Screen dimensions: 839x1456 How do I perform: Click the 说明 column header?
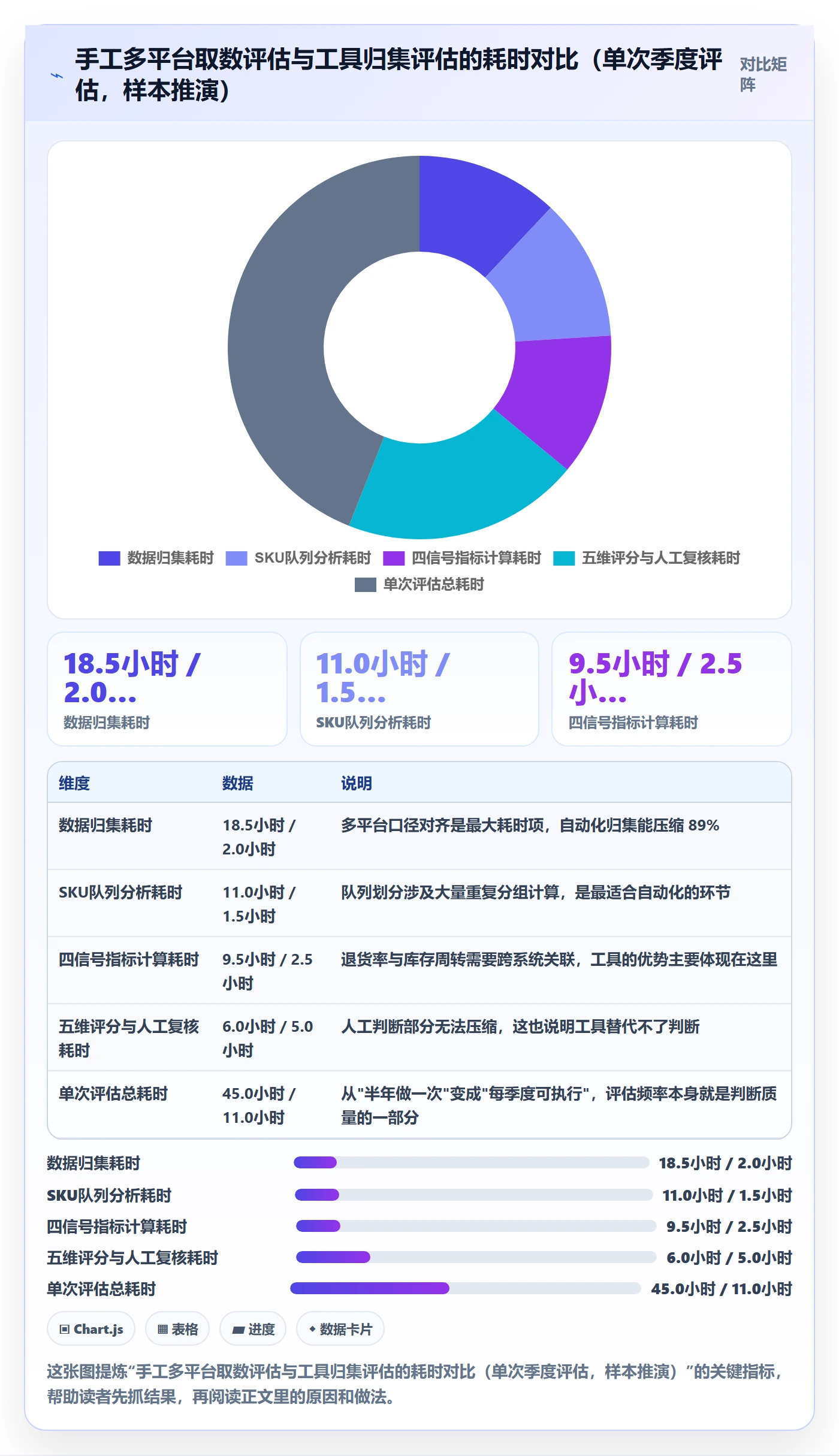(x=357, y=783)
